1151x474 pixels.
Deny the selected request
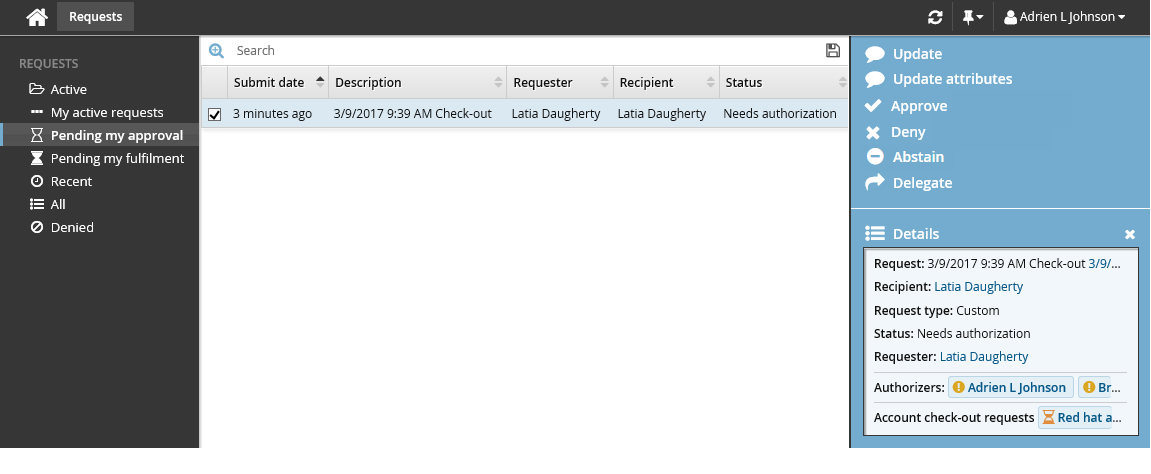pos(908,132)
